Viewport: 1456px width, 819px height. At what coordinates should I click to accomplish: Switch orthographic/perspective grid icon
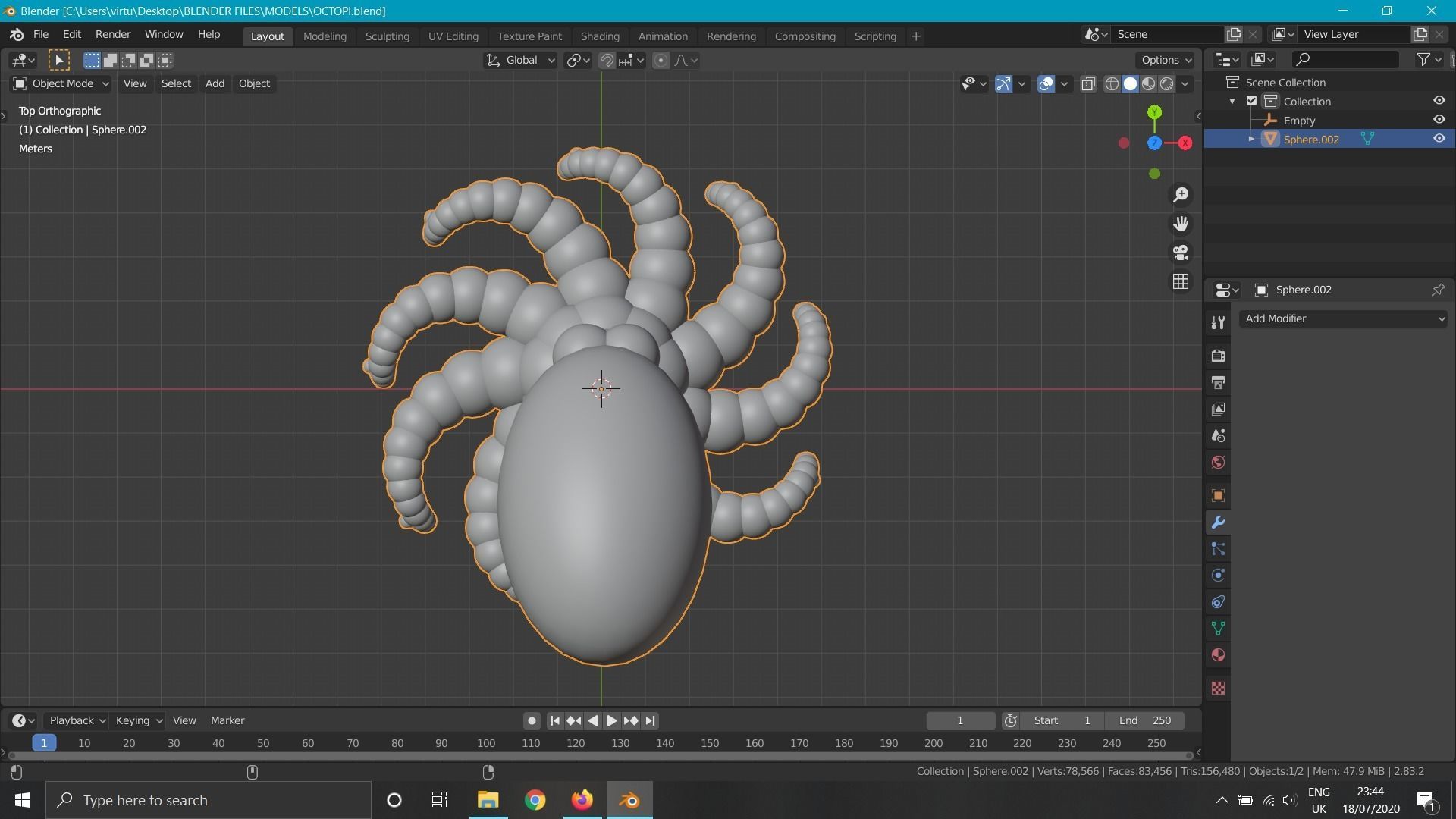[1181, 281]
